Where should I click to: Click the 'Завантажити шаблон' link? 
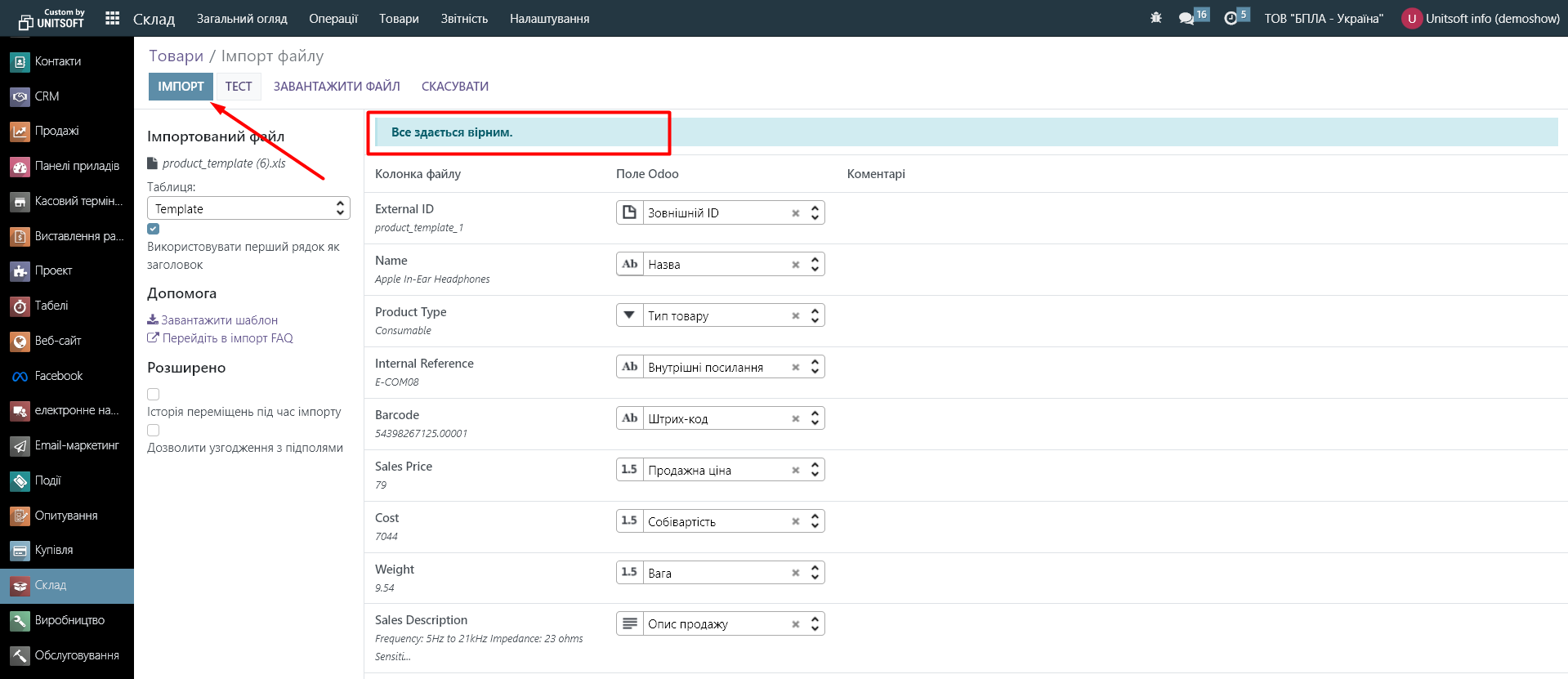click(218, 320)
